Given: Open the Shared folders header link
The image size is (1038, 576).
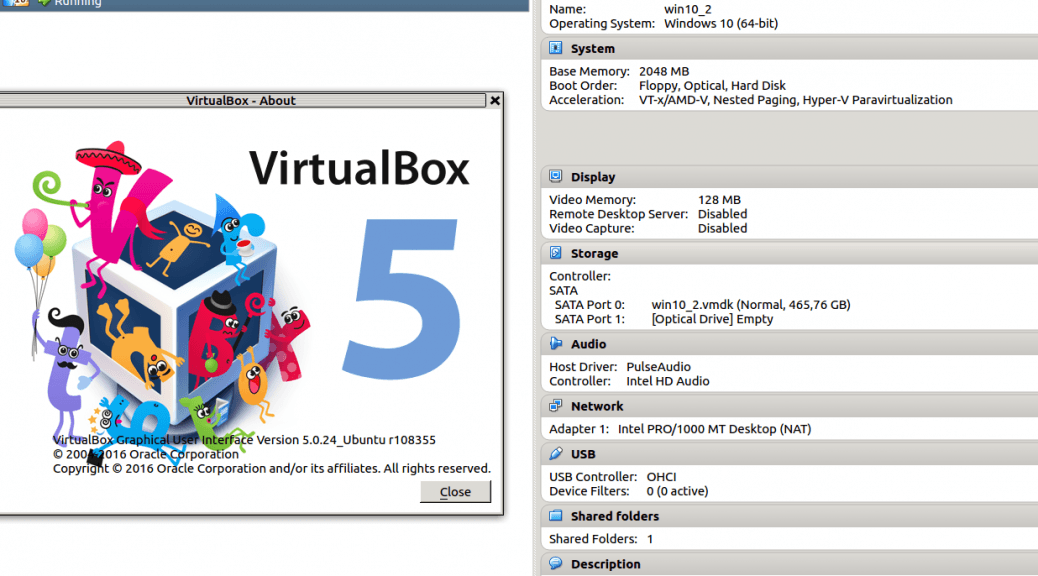Looking at the screenshot, I should (x=615, y=516).
